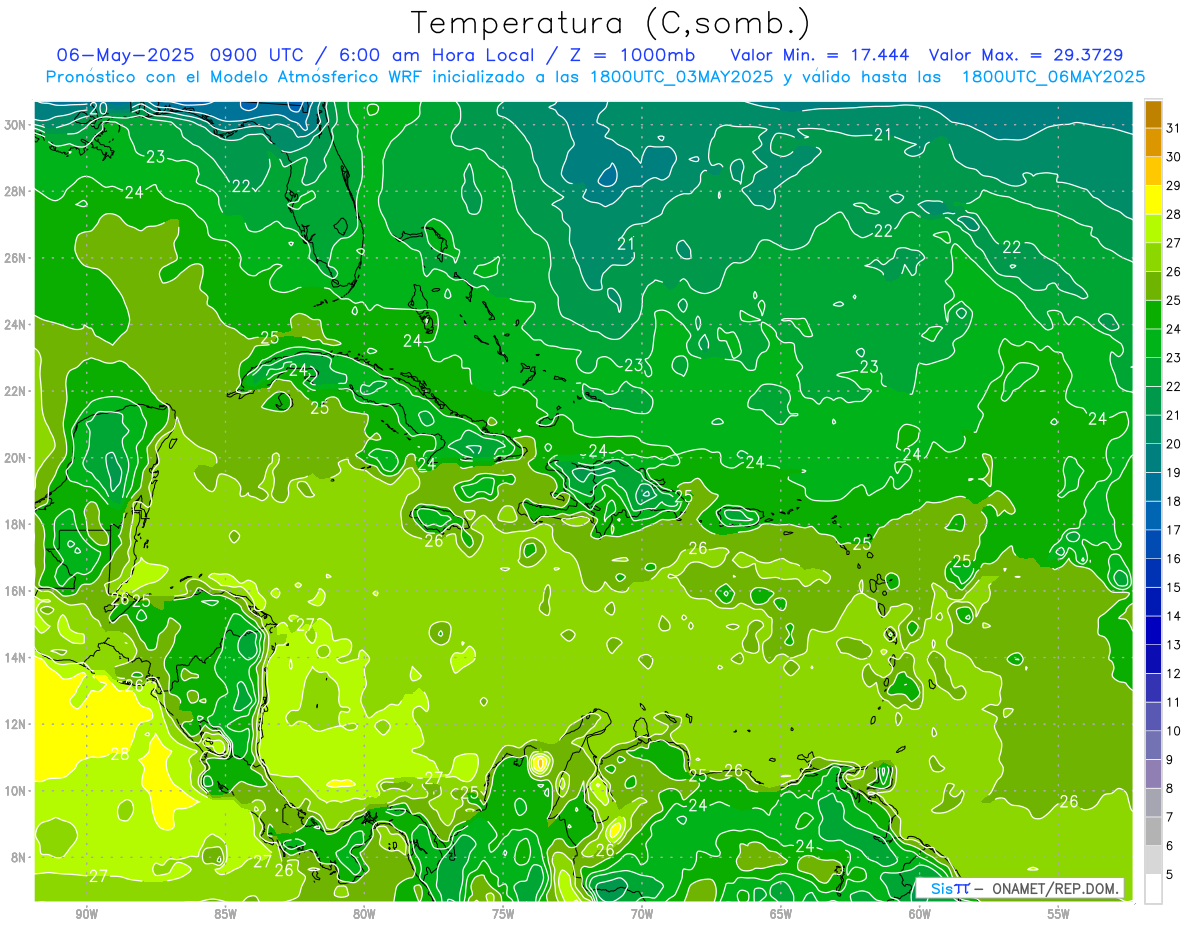The image size is (1200, 927).
Task: Click the colorbar scale label "12"
Action: pos(1174,673)
